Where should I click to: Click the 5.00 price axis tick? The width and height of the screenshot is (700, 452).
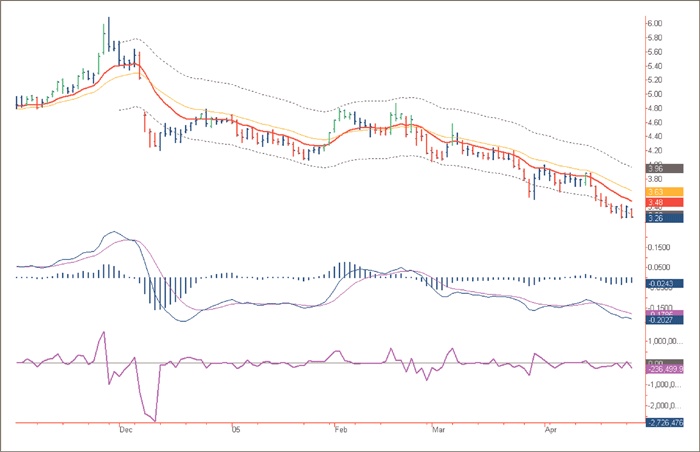[655, 94]
